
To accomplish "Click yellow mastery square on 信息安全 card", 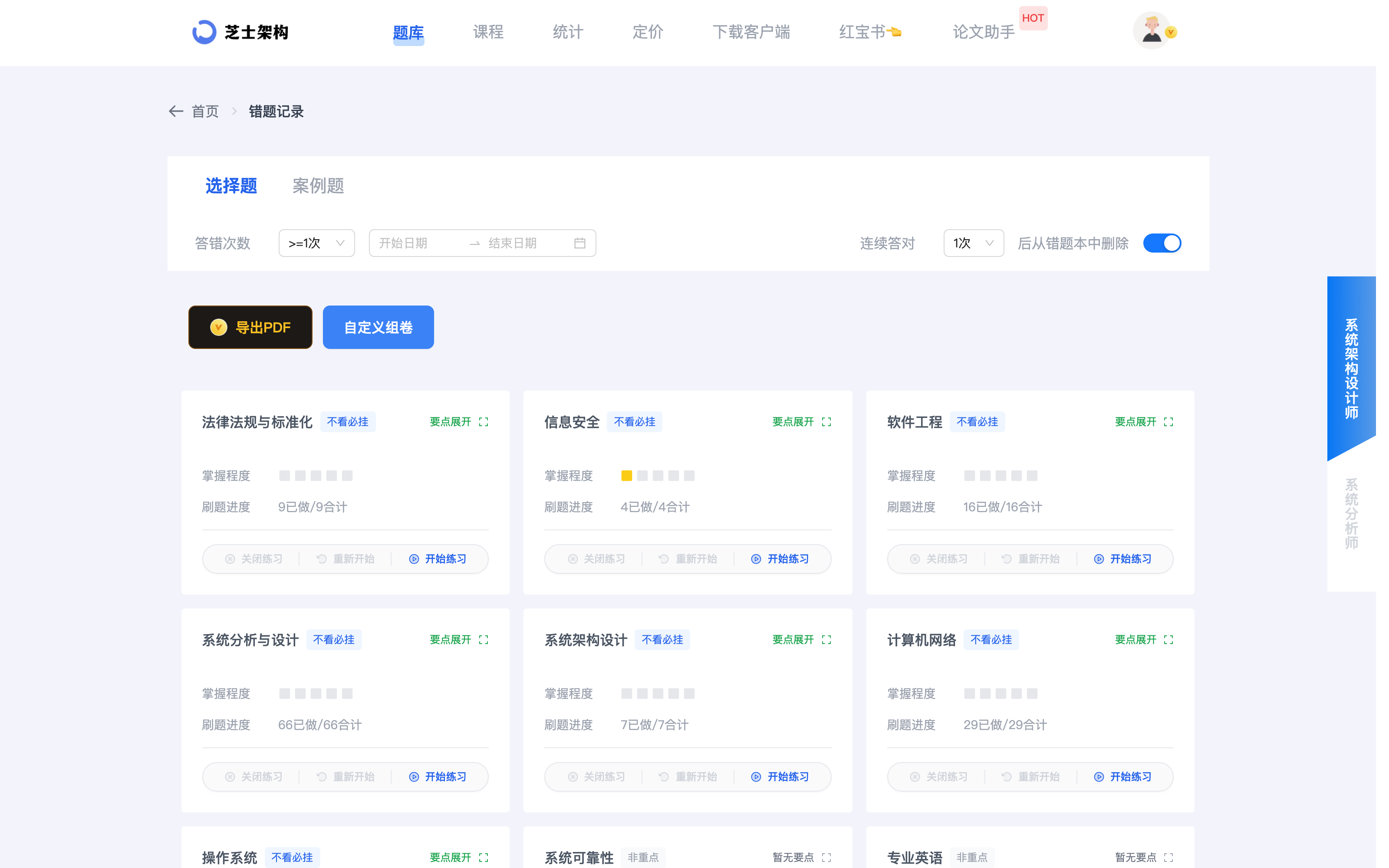I will coord(627,476).
